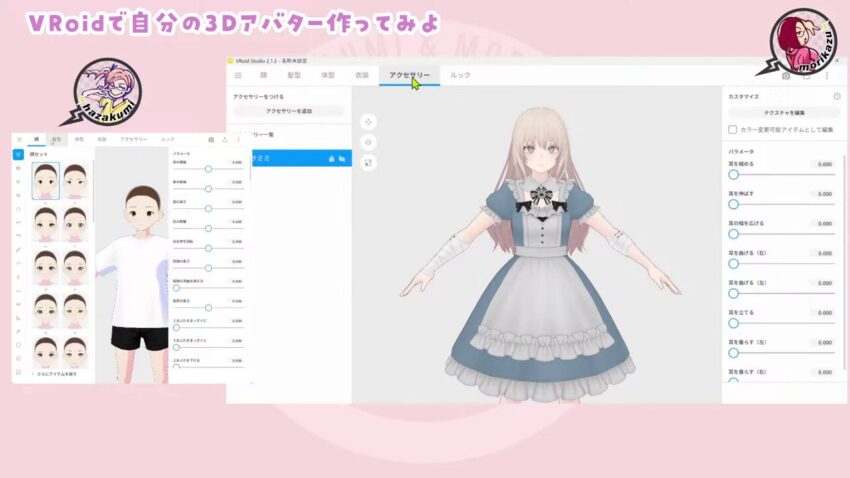
Task: Click the export/share icon in the small window toolbar
Action: click(225, 140)
